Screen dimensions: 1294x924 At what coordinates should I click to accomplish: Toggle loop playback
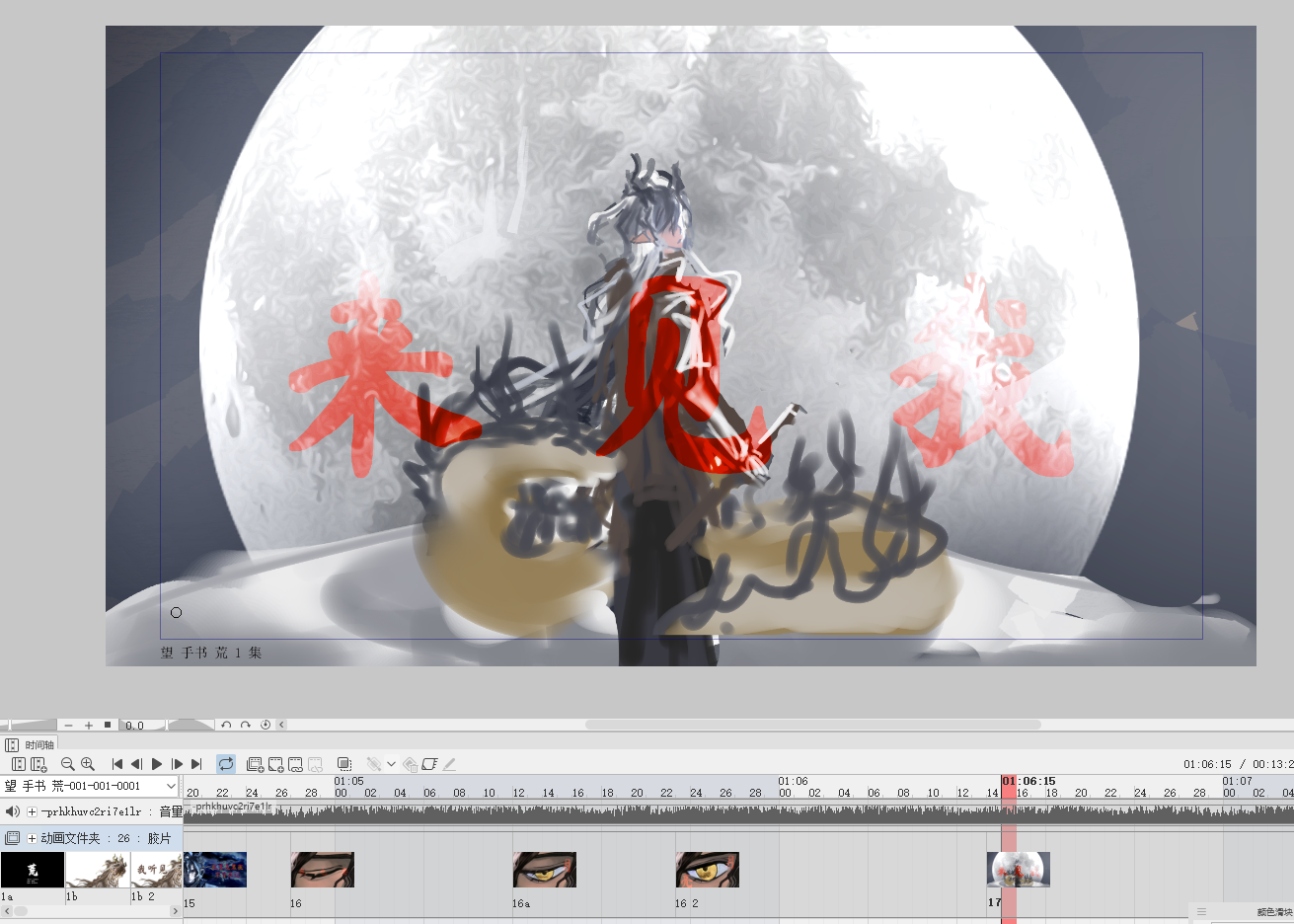tap(226, 764)
